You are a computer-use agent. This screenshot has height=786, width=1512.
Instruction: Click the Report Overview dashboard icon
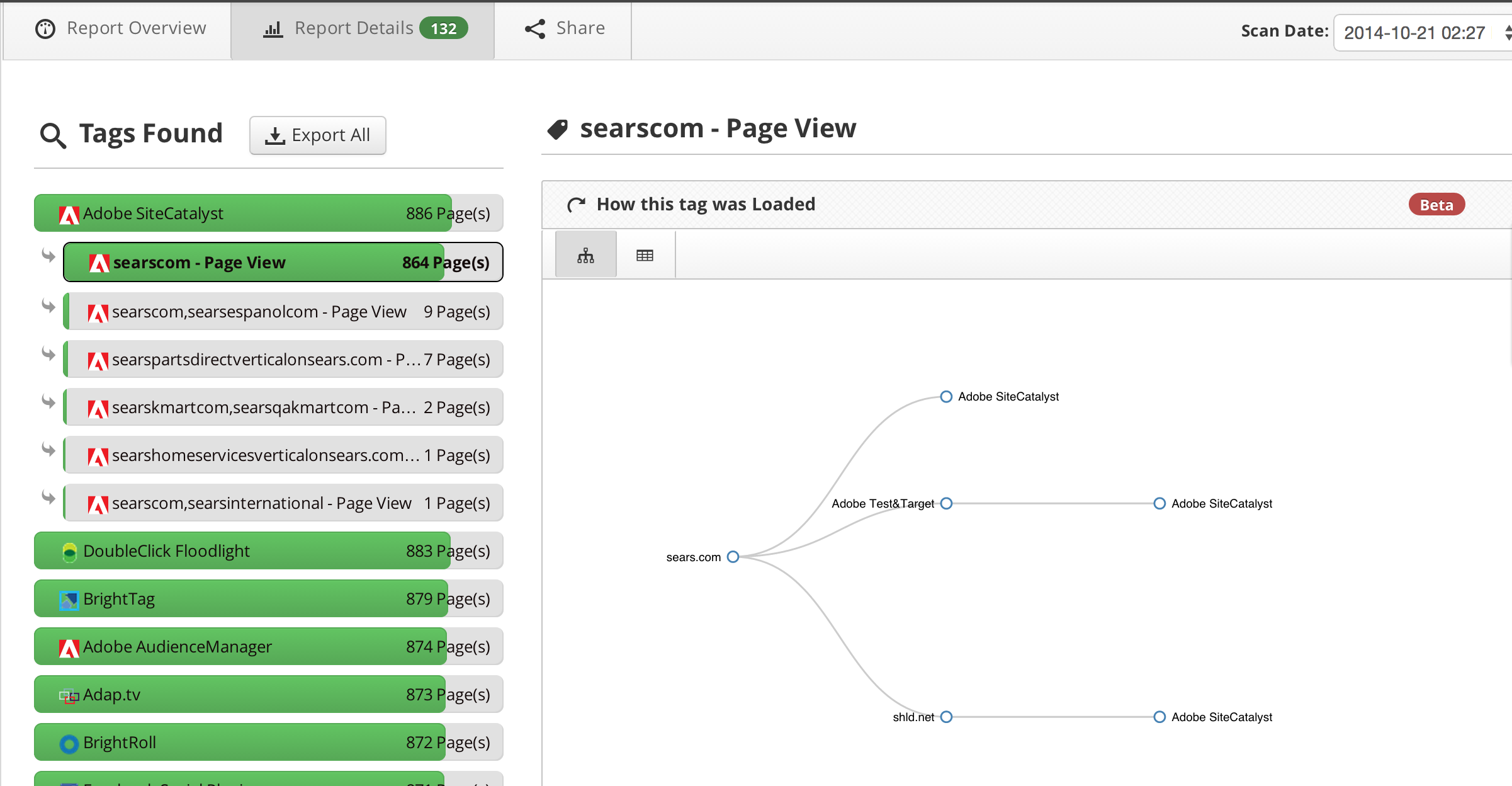coord(45,29)
